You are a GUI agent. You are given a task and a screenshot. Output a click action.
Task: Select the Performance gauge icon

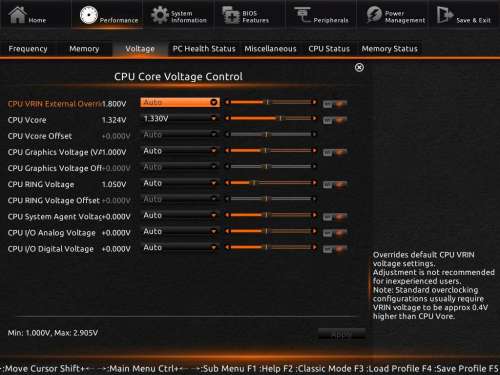[x=89, y=15]
